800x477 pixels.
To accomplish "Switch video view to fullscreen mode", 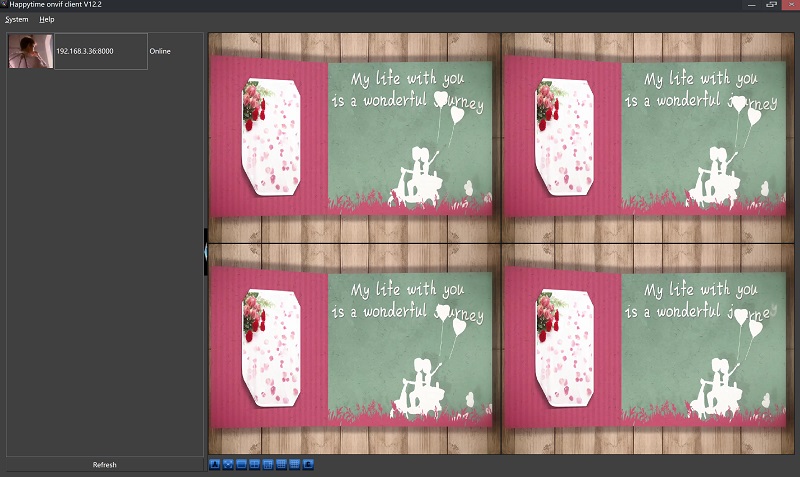I will click(228, 464).
